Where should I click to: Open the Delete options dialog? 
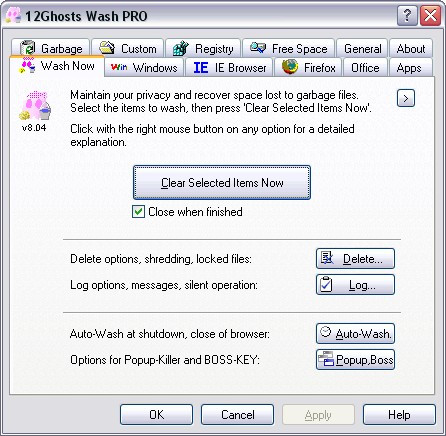[x=355, y=258]
